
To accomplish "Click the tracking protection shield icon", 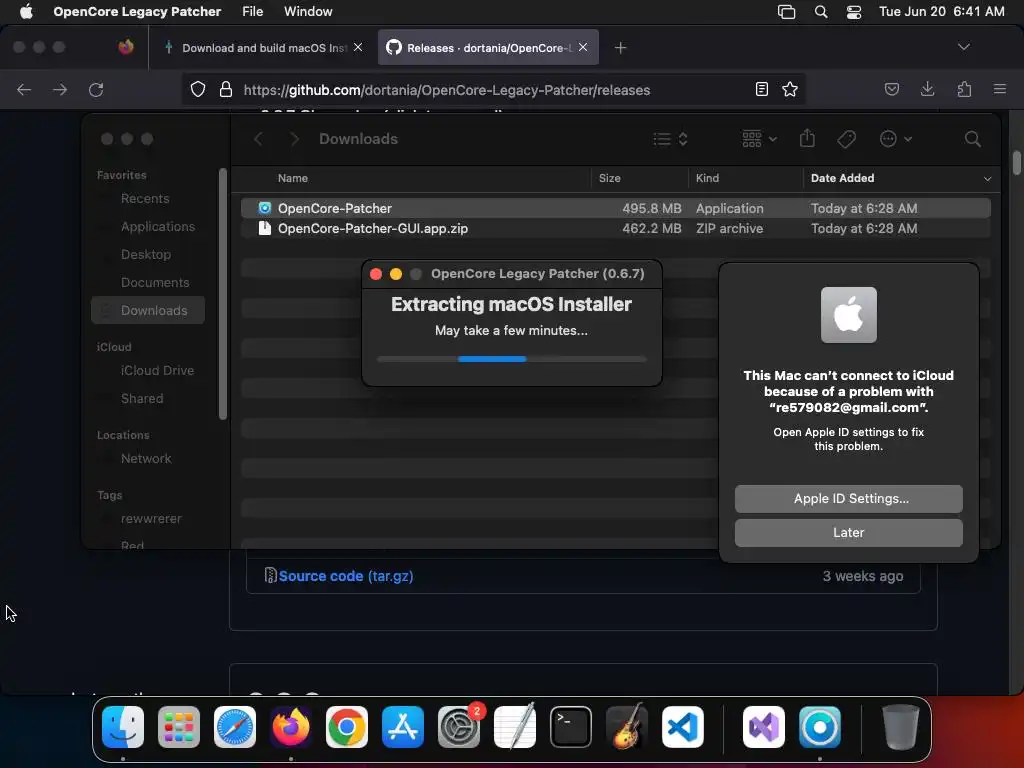I will click(198, 89).
